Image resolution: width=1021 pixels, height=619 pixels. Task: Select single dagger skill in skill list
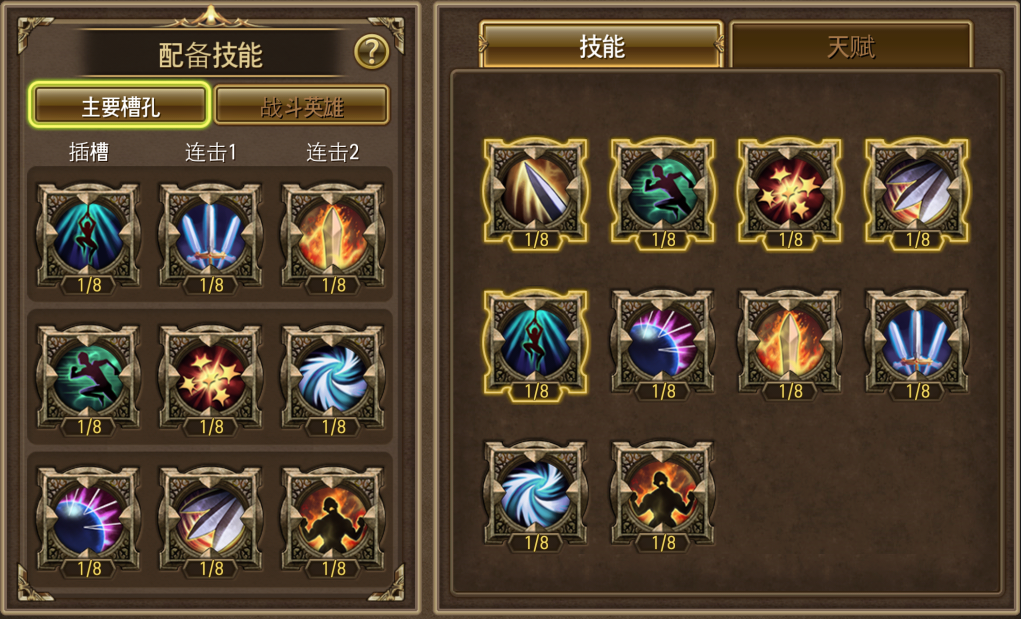coord(535,192)
